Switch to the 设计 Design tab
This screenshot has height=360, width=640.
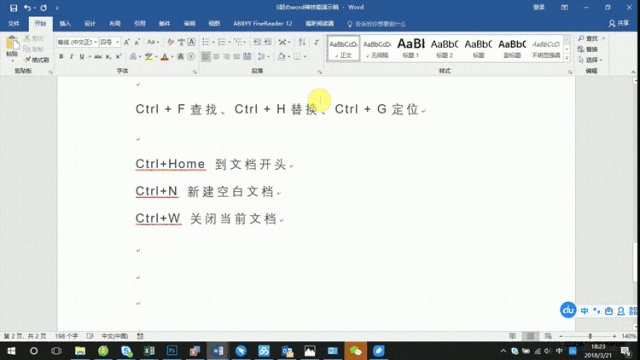pyautogui.click(x=90, y=24)
